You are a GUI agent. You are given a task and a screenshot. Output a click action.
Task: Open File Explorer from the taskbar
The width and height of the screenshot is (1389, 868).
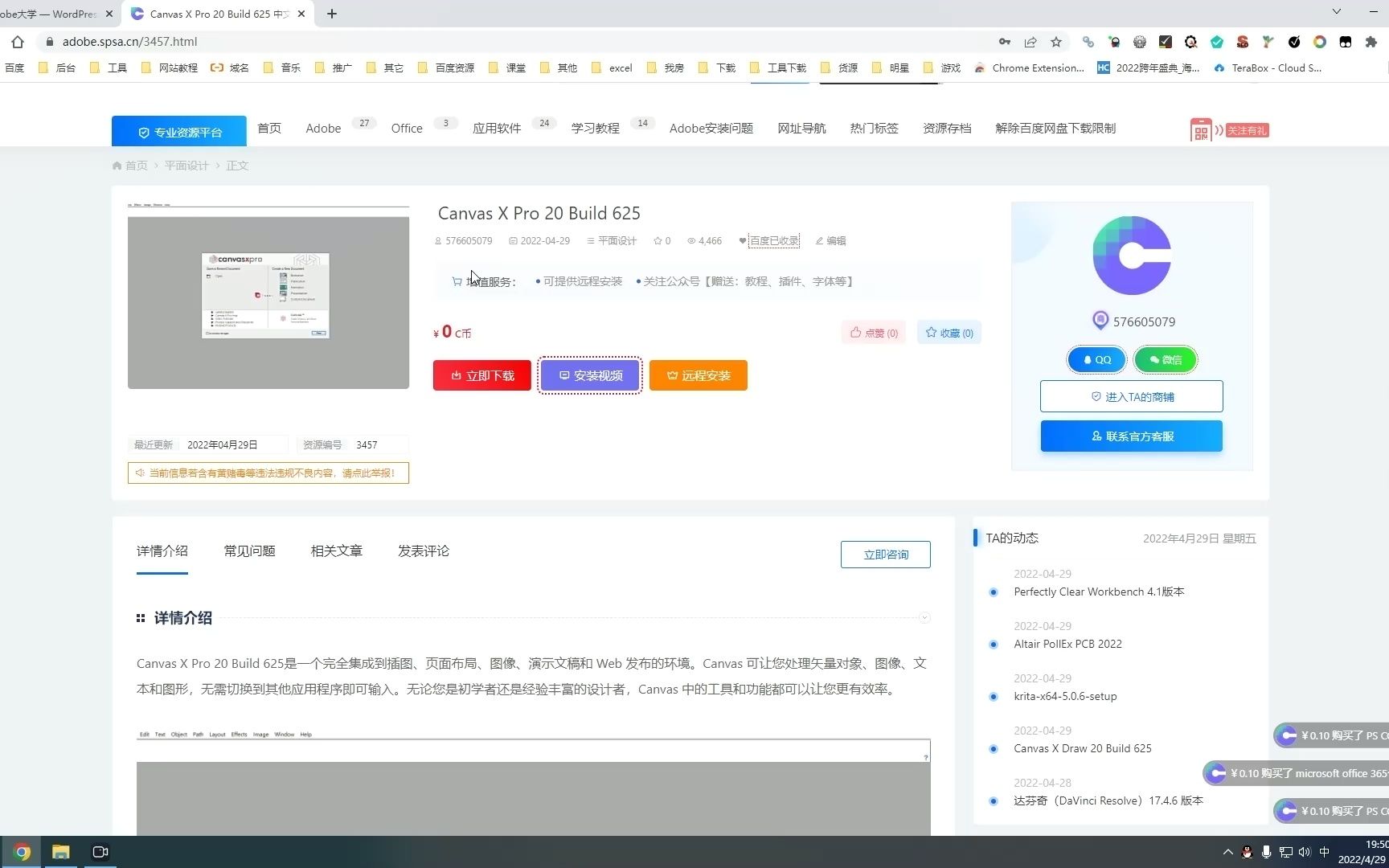tap(60, 851)
